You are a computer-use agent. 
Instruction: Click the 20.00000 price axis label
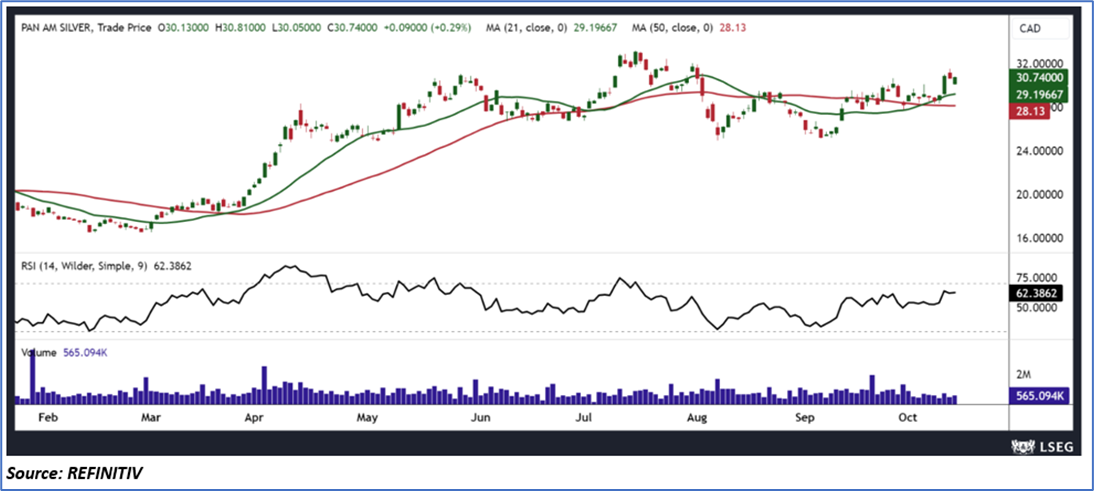click(x=1038, y=194)
